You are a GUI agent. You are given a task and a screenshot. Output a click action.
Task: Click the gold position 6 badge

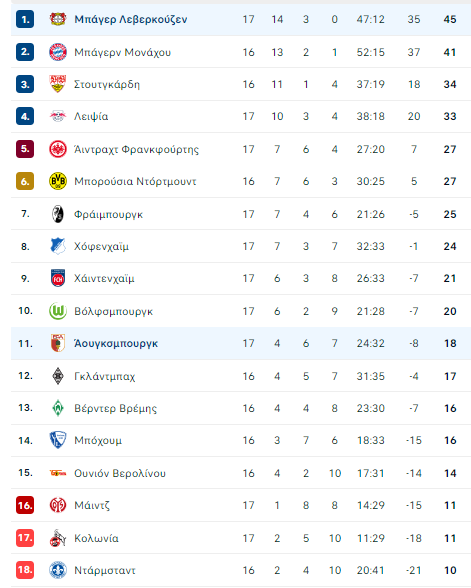click(x=25, y=181)
